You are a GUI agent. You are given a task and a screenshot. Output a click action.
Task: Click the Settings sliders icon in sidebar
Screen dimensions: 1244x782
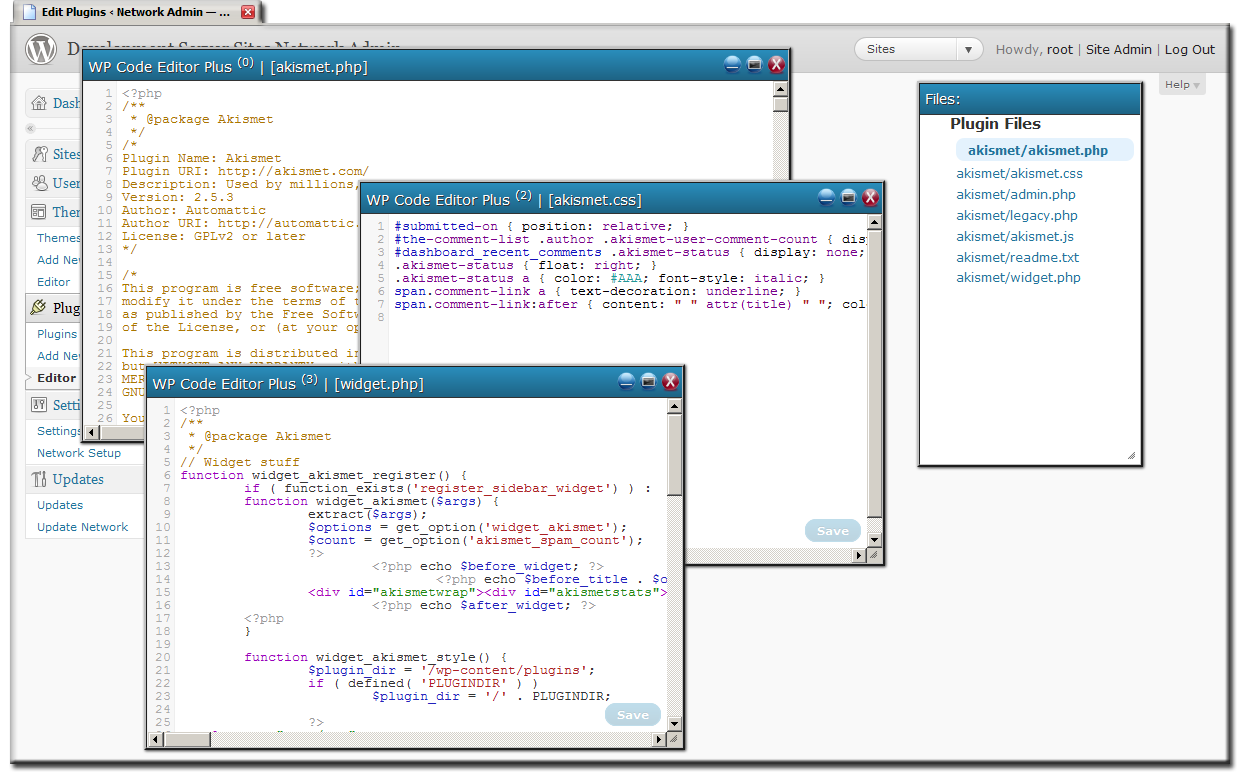39,405
